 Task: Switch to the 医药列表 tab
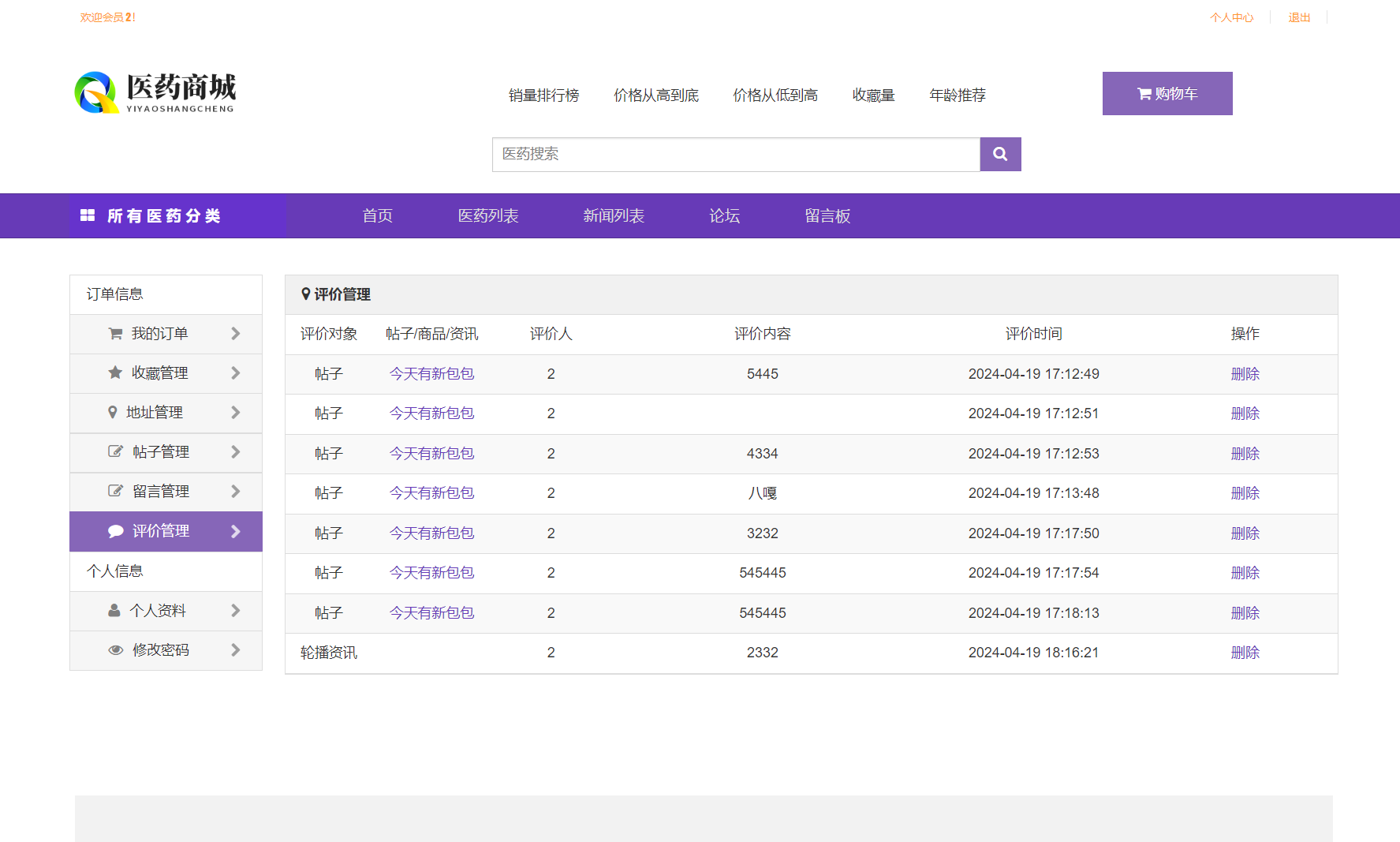point(487,215)
